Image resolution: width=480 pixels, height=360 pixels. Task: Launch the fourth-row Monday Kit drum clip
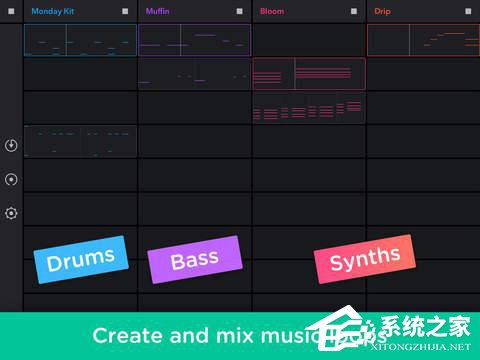[80, 141]
